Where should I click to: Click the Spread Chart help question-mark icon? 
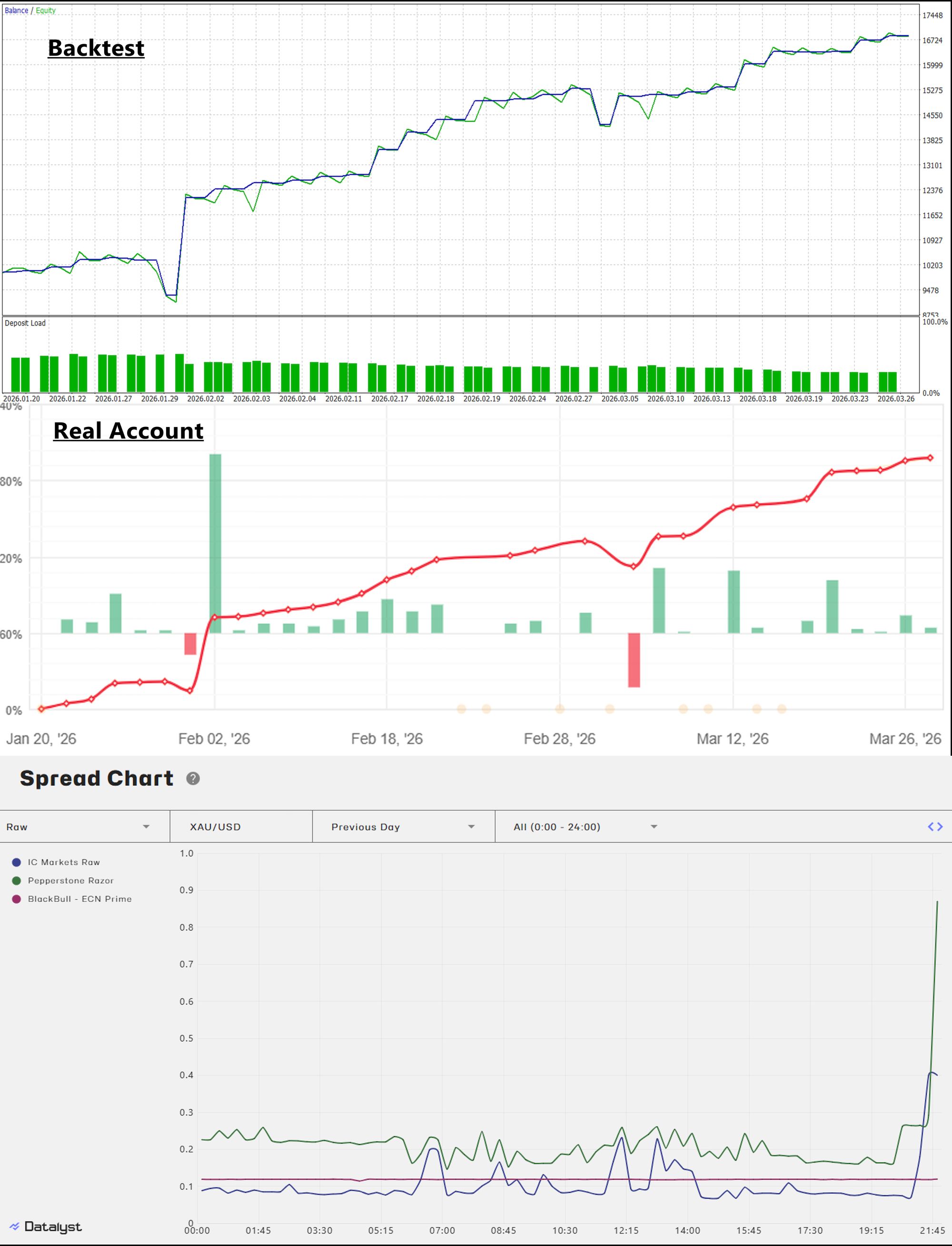[193, 779]
